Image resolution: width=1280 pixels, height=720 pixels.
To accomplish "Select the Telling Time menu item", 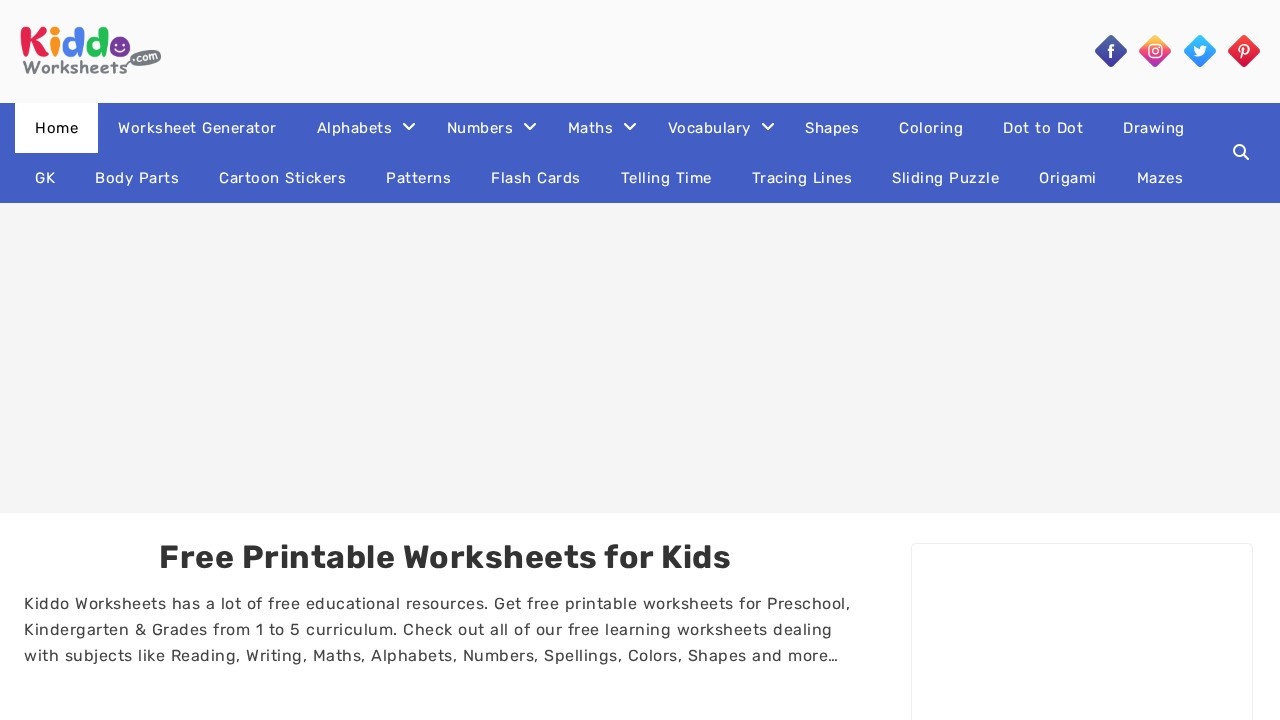I will point(666,178).
